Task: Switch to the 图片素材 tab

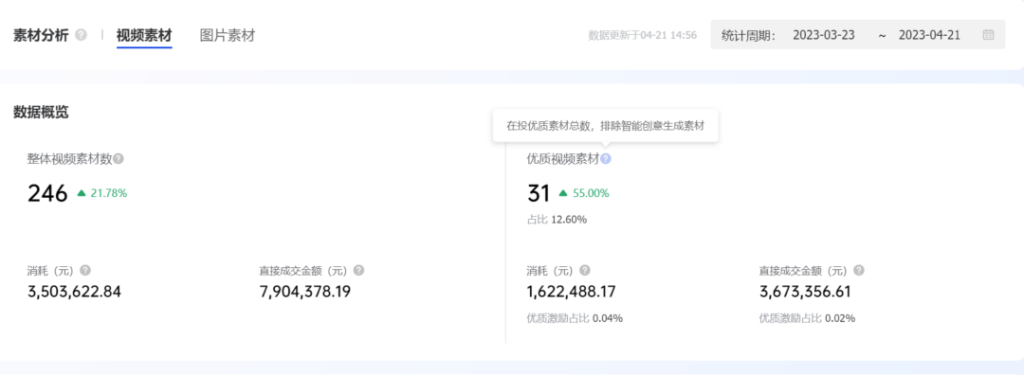Action: point(227,35)
